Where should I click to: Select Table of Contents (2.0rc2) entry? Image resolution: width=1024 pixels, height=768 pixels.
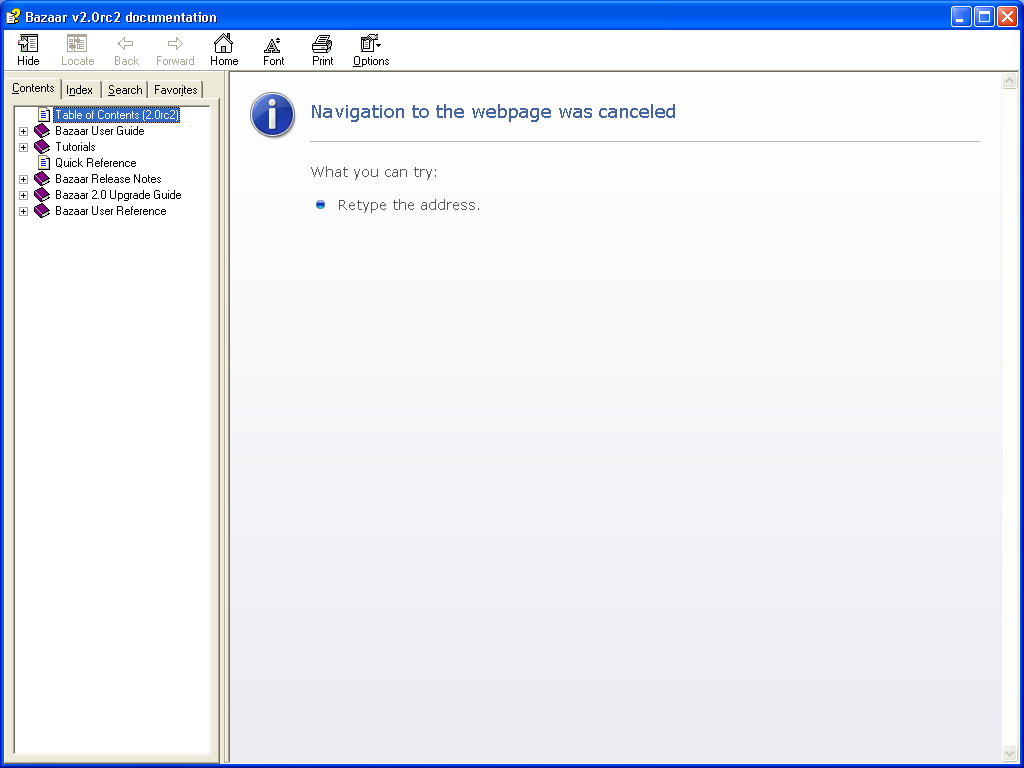tap(116, 115)
